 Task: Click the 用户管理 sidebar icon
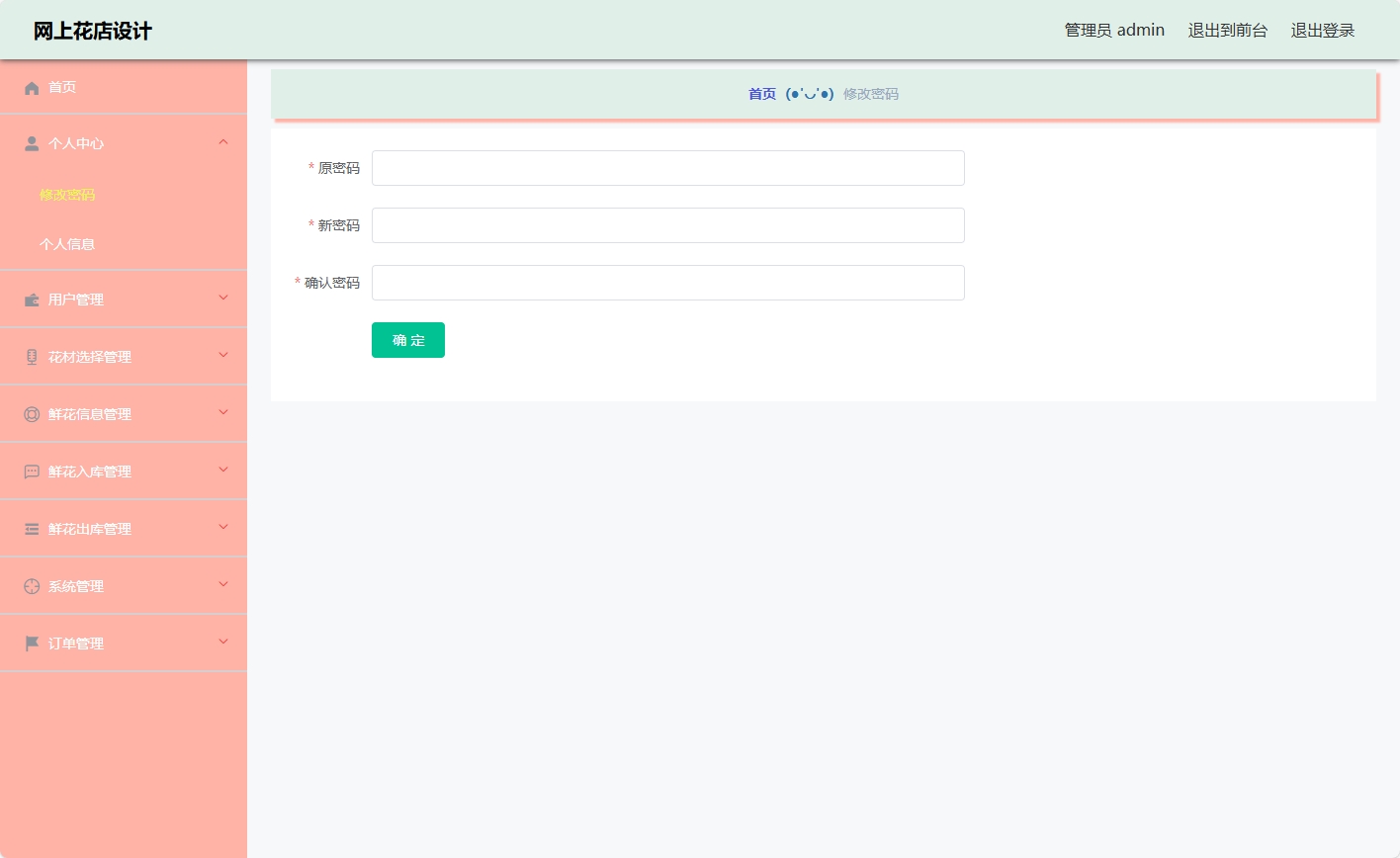pos(32,299)
